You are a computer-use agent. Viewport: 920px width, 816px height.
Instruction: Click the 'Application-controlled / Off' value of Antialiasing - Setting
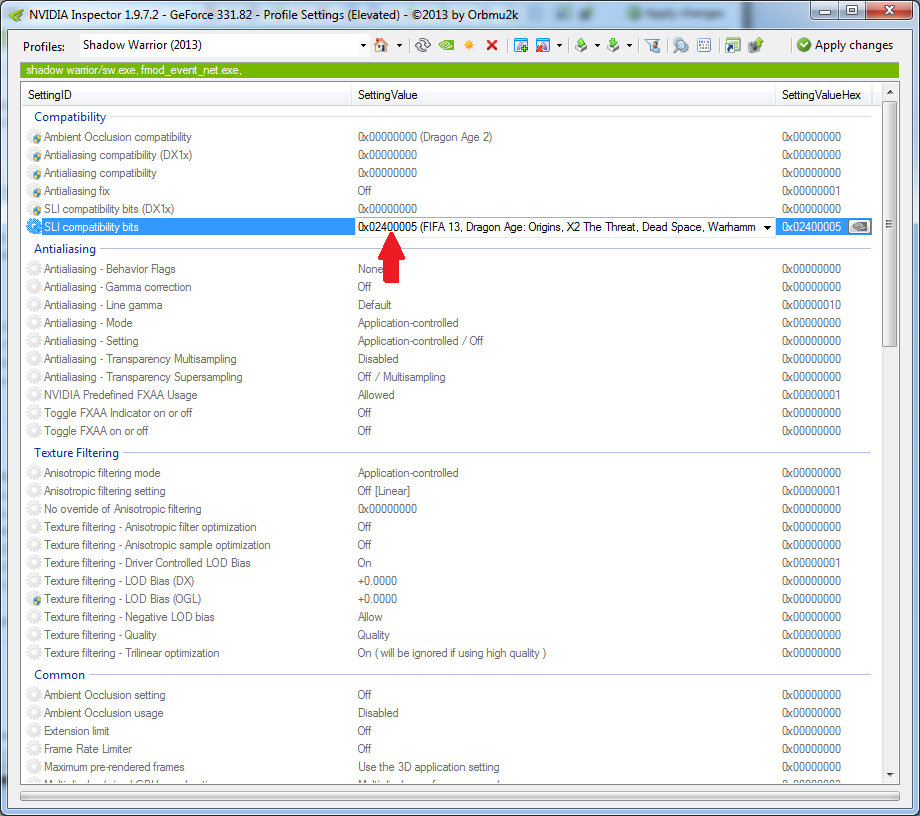tap(420, 341)
